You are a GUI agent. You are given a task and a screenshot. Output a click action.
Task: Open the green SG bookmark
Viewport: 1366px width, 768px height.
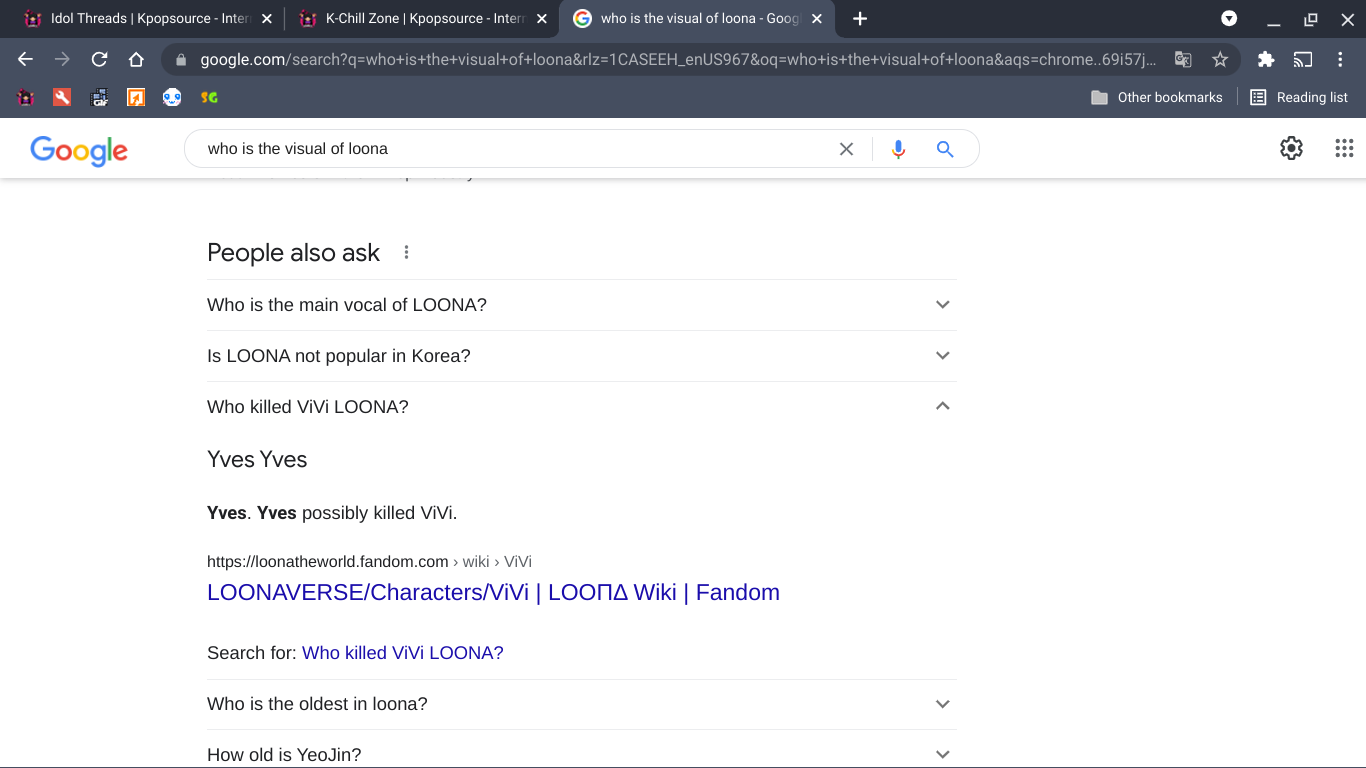(209, 97)
